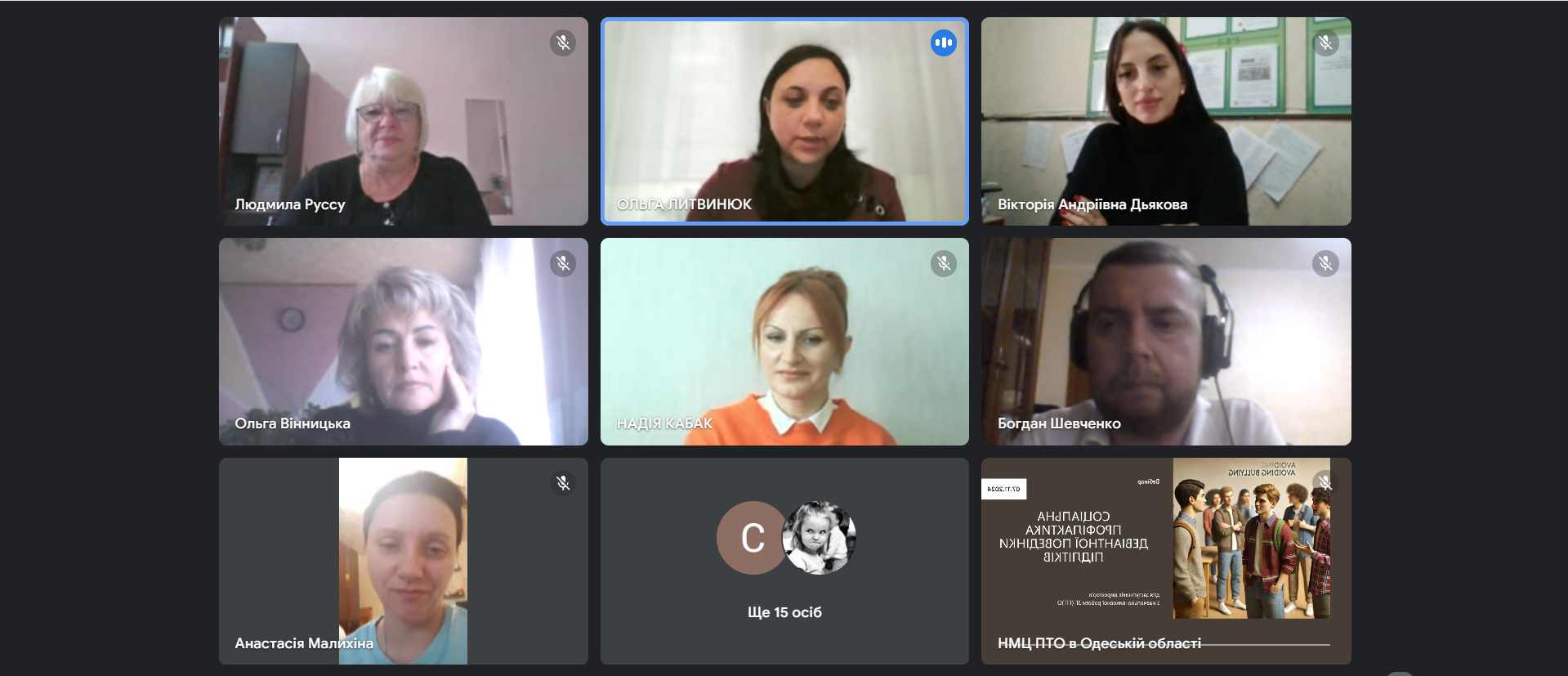The image size is (1568, 676).
Task: Select Людмила Руссу video tile
Action: point(404,121)
